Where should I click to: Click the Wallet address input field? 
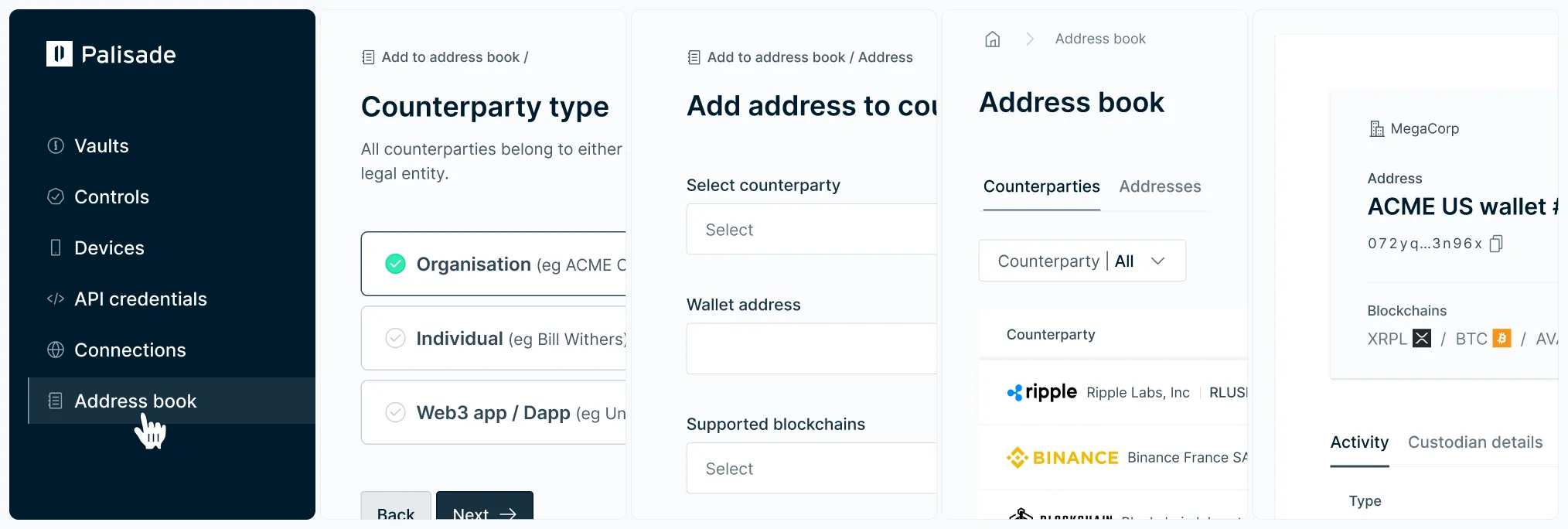tap(811, 350)
